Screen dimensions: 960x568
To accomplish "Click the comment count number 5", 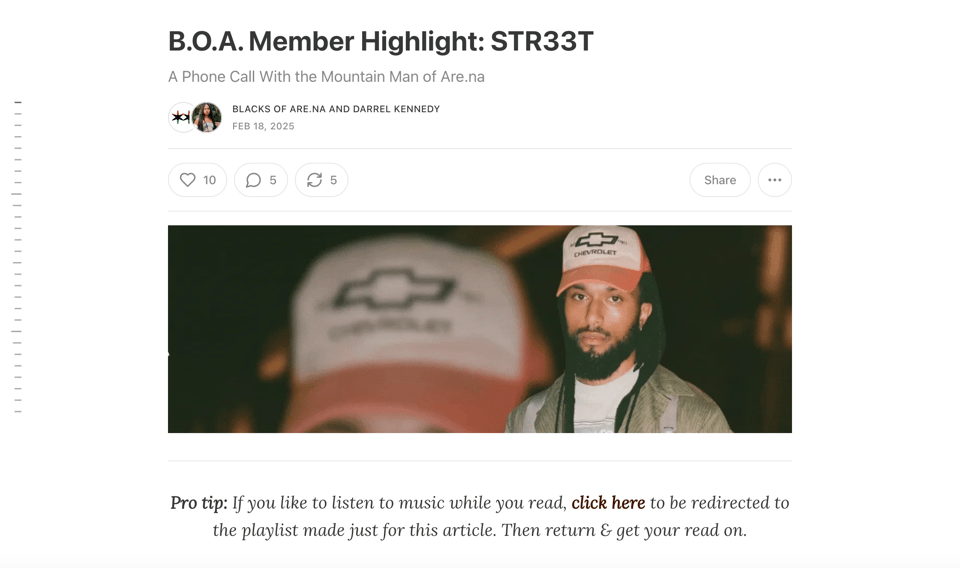I will click(x=273, y=180).
